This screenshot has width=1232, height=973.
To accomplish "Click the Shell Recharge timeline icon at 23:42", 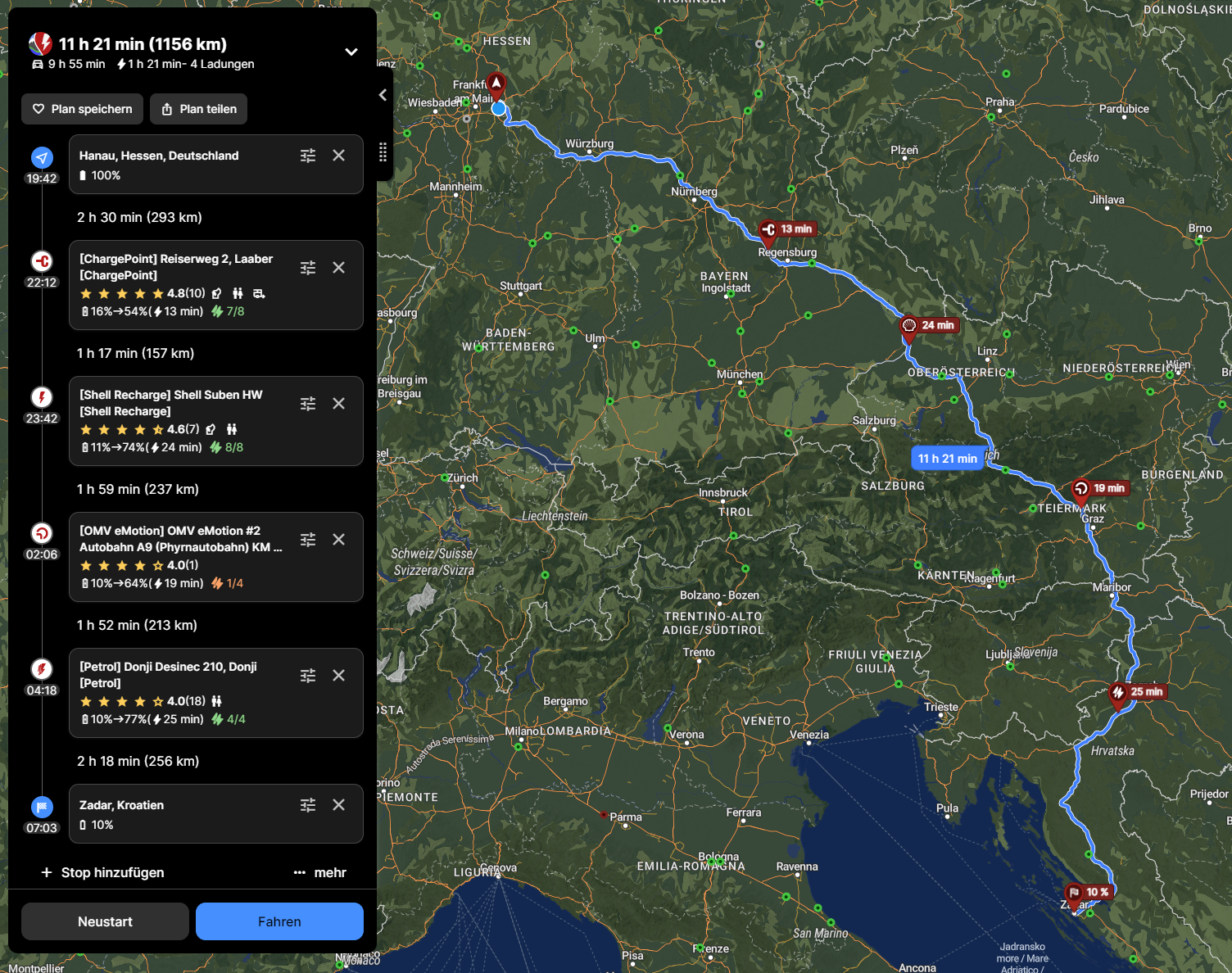I will [x=42, y=397].
